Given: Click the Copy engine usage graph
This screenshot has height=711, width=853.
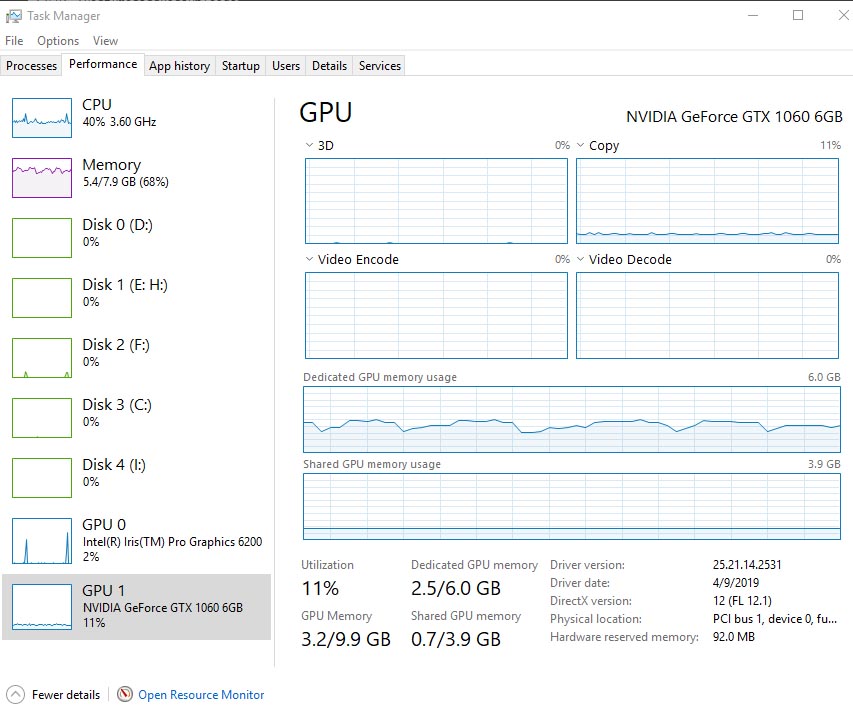Looking at the screenshot, I should click(707, 201).
